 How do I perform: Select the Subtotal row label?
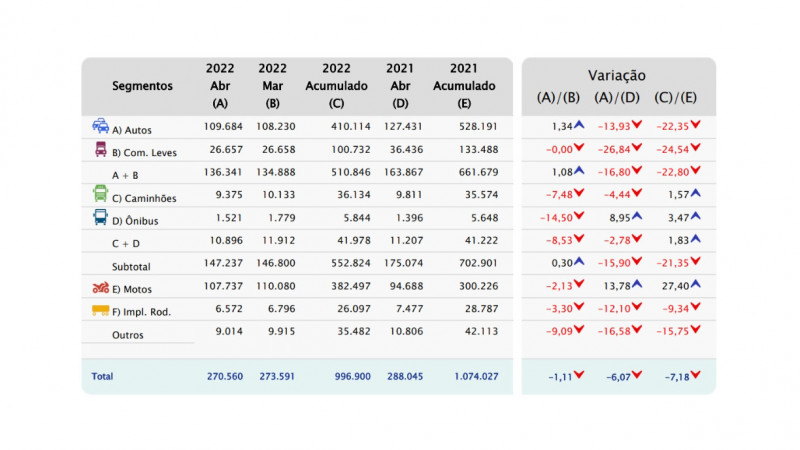pos(133,267)
